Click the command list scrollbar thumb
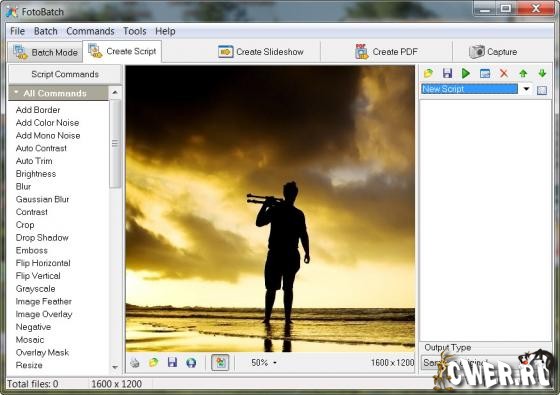The width and height of the screenshot is (560, 395). point(115,144)
